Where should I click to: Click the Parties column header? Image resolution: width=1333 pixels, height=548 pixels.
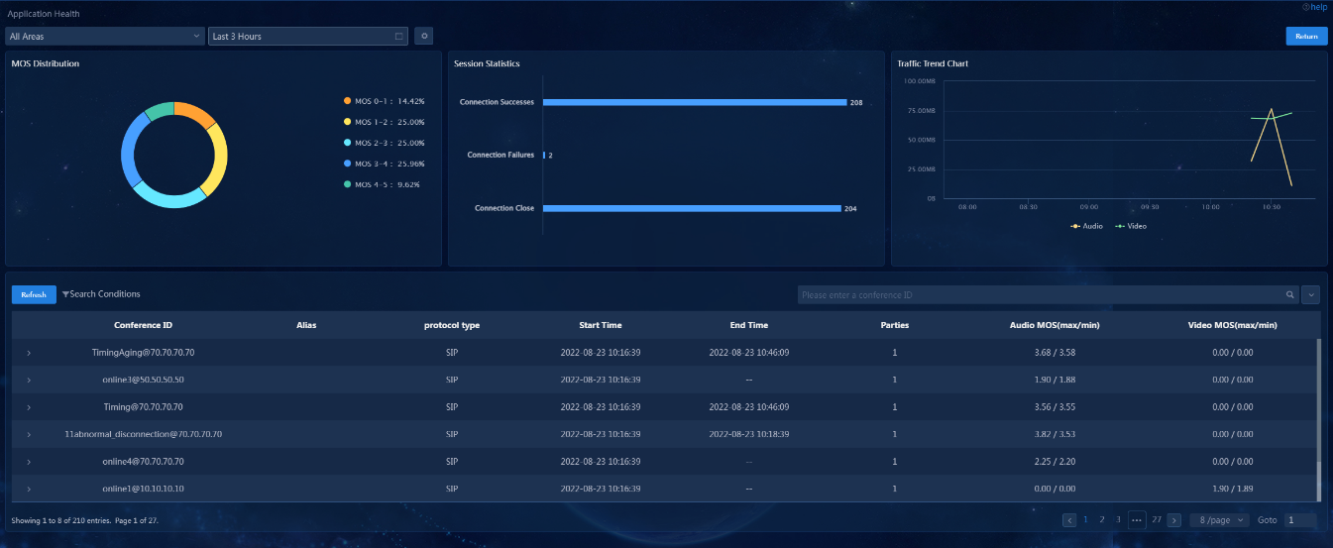pos(894,325)
